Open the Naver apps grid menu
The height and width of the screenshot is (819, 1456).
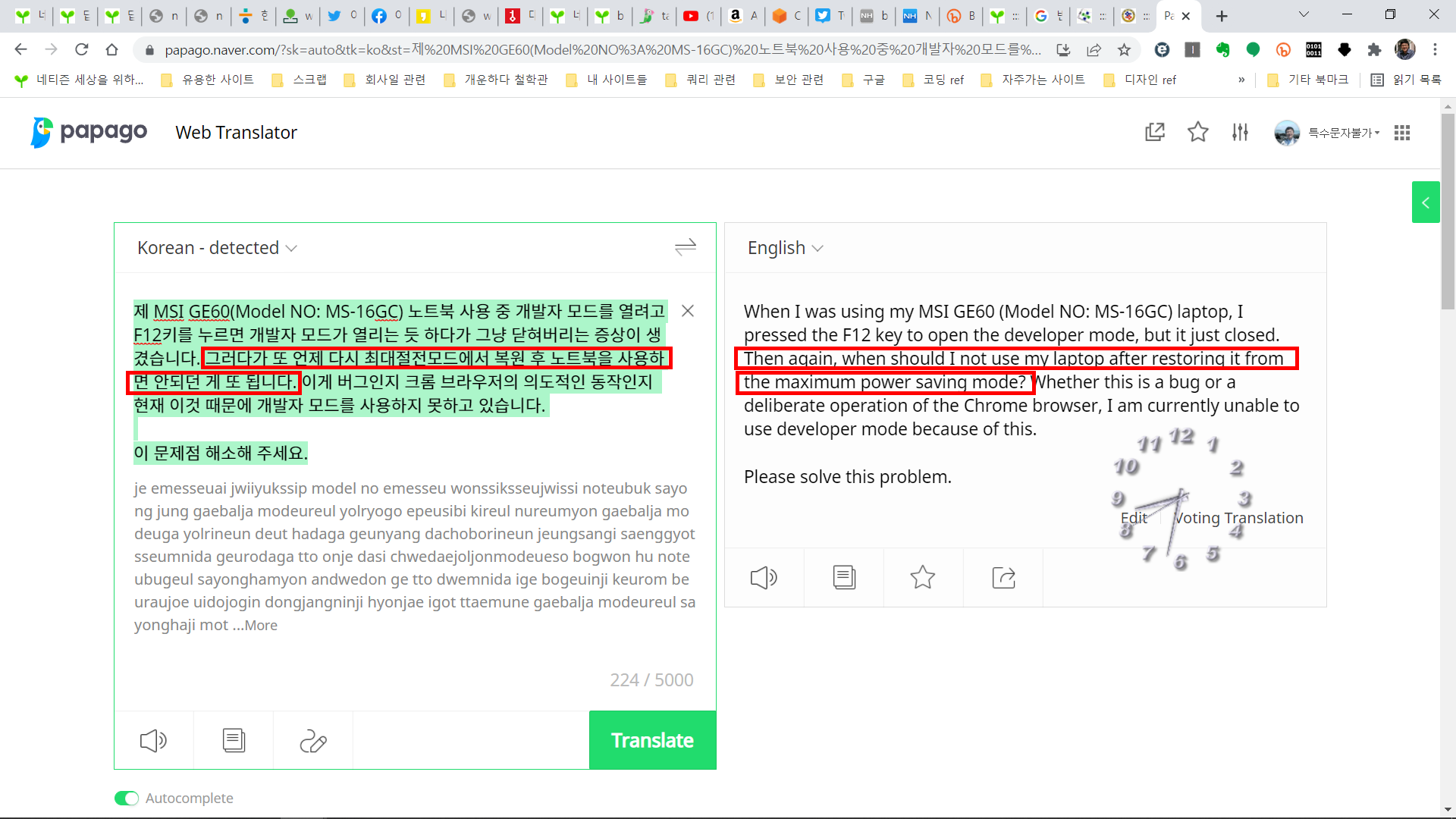1402,133
